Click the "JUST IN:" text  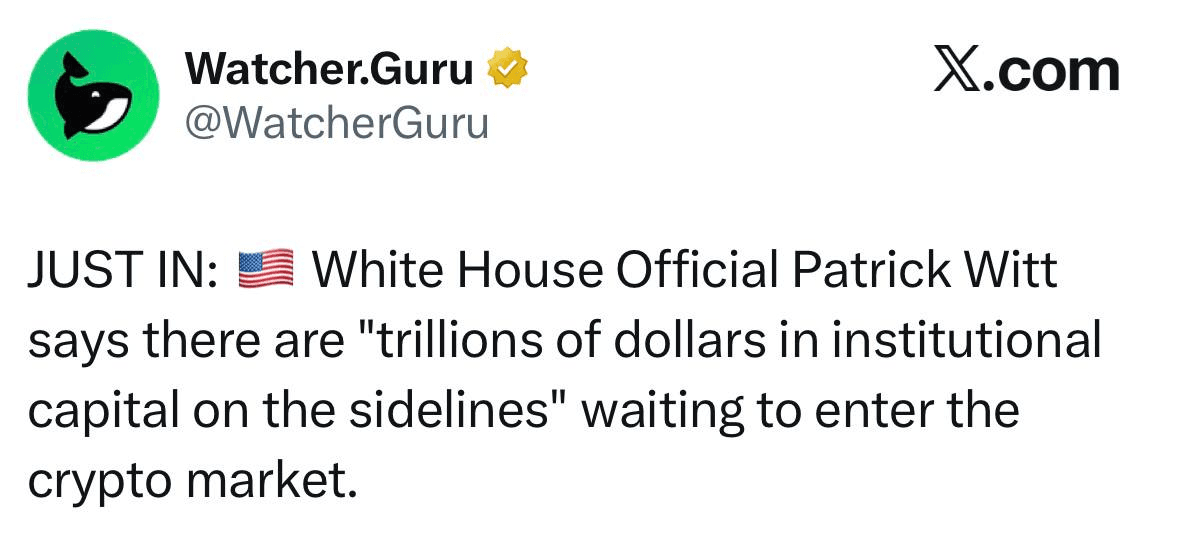122,270
